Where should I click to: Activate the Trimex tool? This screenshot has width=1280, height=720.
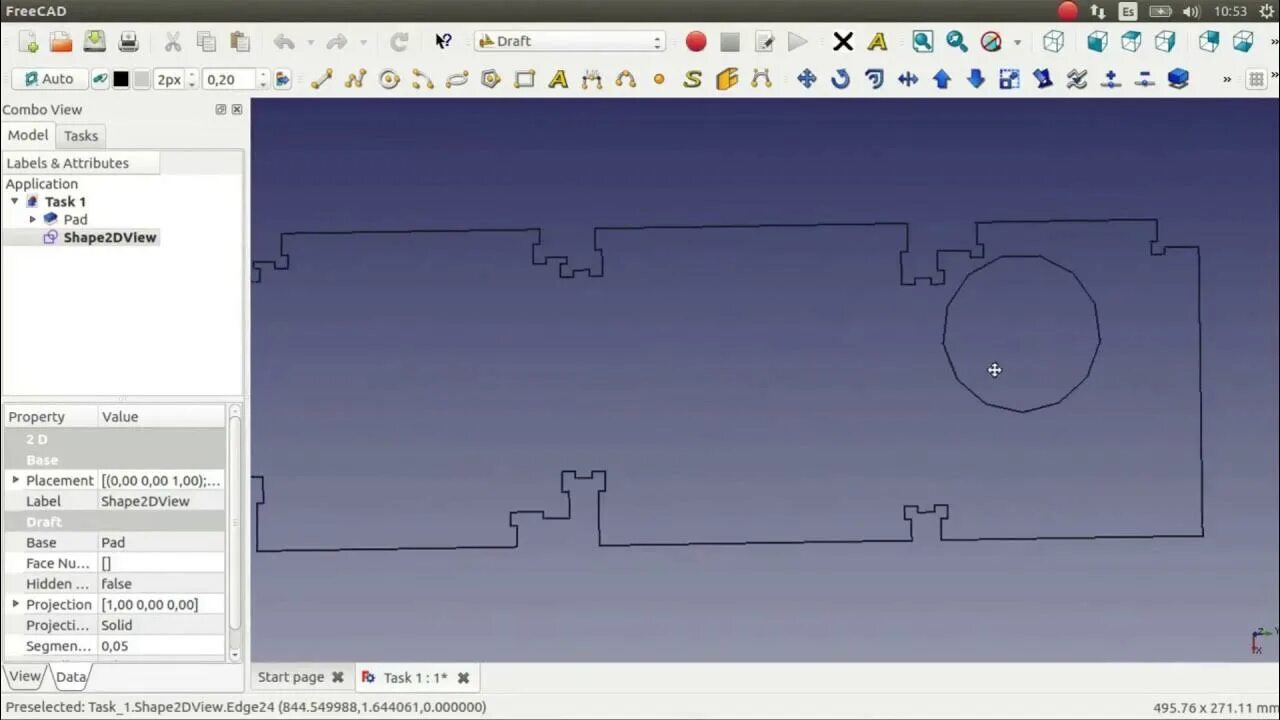(x=908, y=79)
